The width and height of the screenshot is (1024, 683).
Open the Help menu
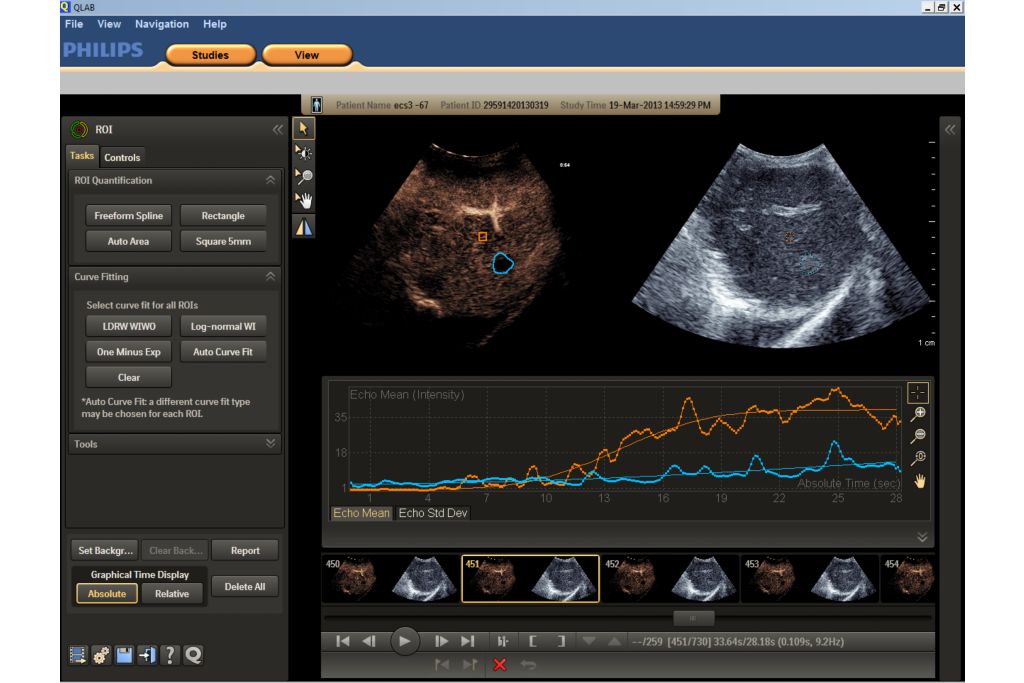coord(215,24)
